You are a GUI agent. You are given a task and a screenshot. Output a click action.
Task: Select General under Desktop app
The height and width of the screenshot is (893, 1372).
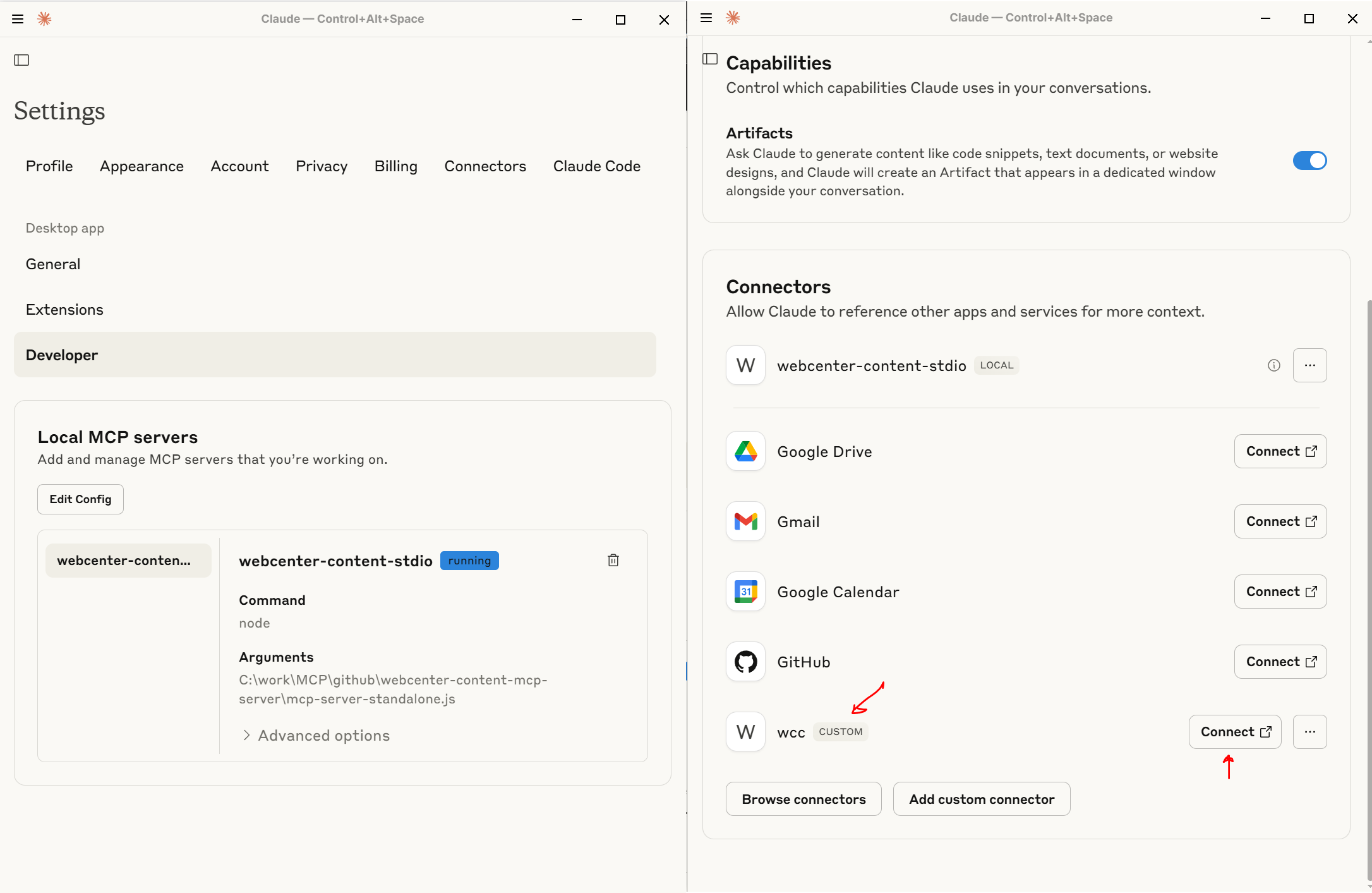coord(335,264)
